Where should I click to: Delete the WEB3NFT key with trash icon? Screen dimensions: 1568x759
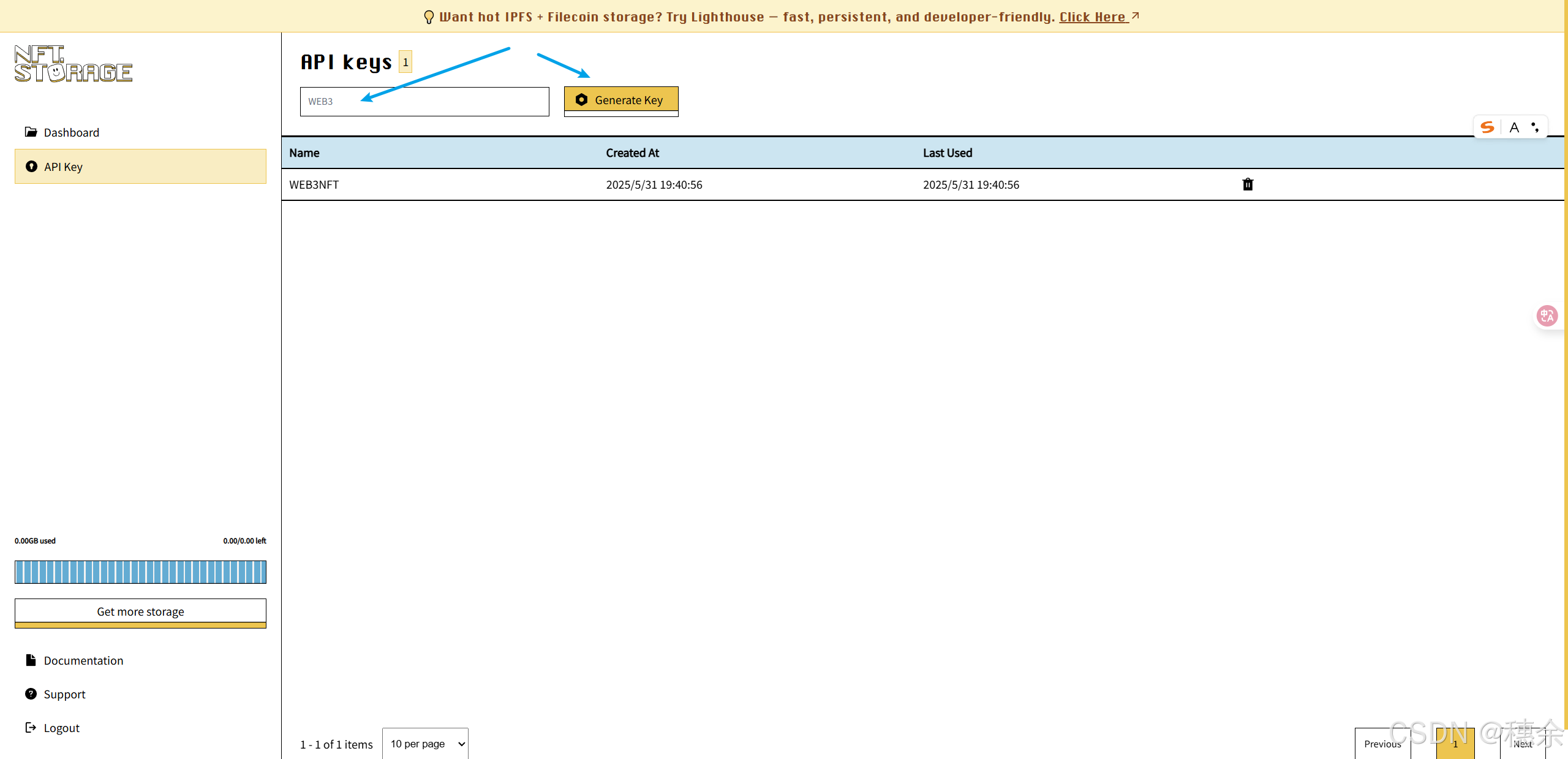click(1247, 184)
